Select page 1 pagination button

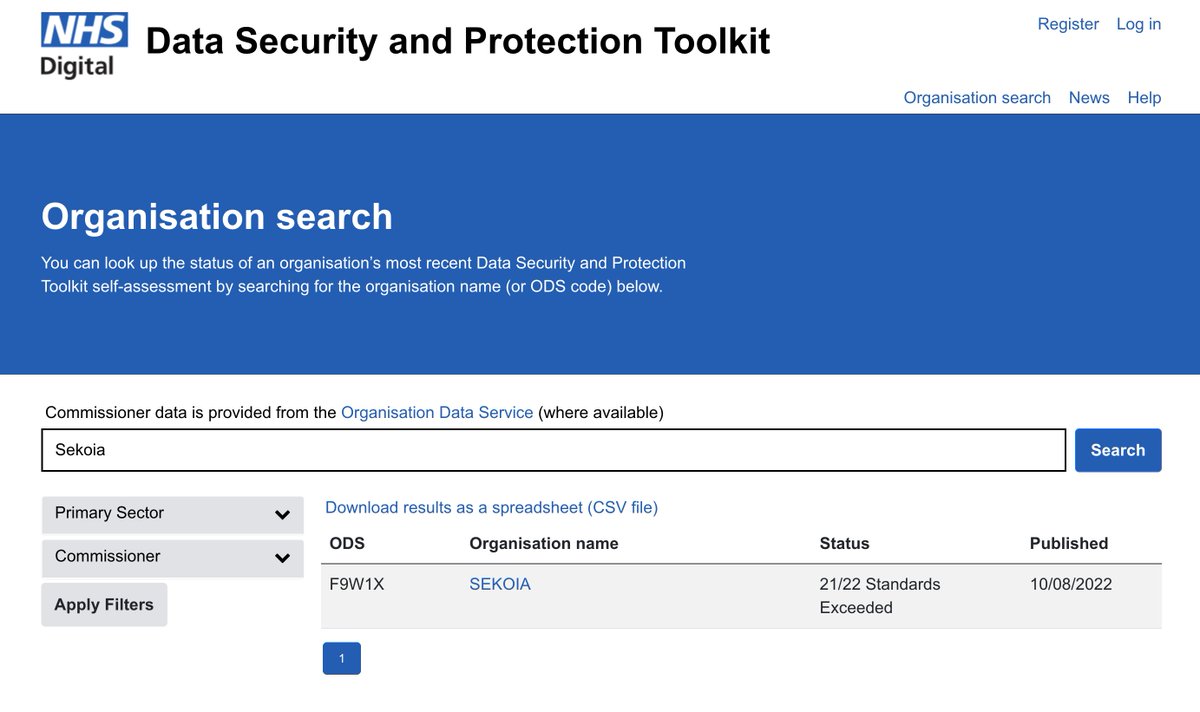tap(341, 658)
